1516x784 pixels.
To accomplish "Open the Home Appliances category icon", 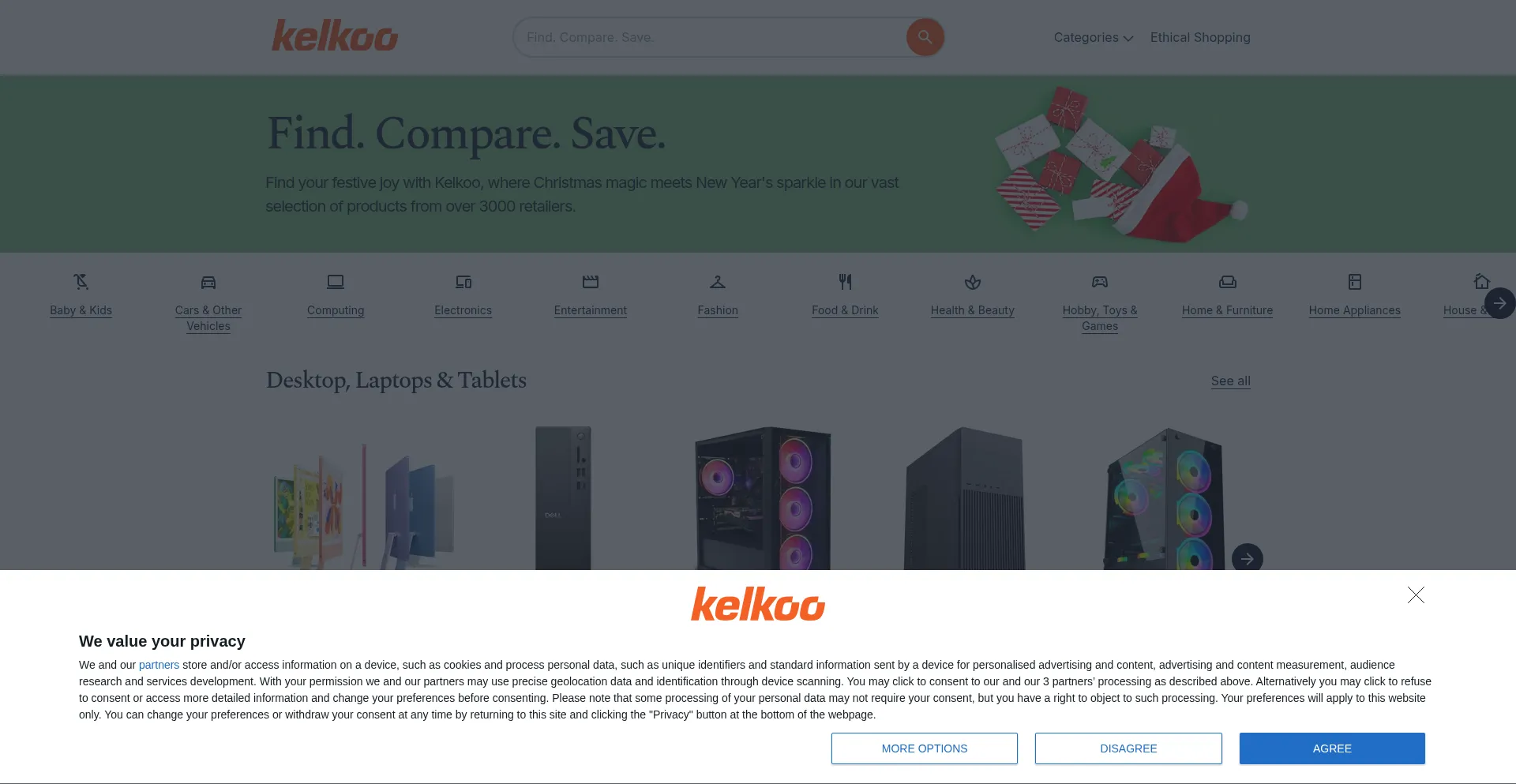I will coord(1355,282).
